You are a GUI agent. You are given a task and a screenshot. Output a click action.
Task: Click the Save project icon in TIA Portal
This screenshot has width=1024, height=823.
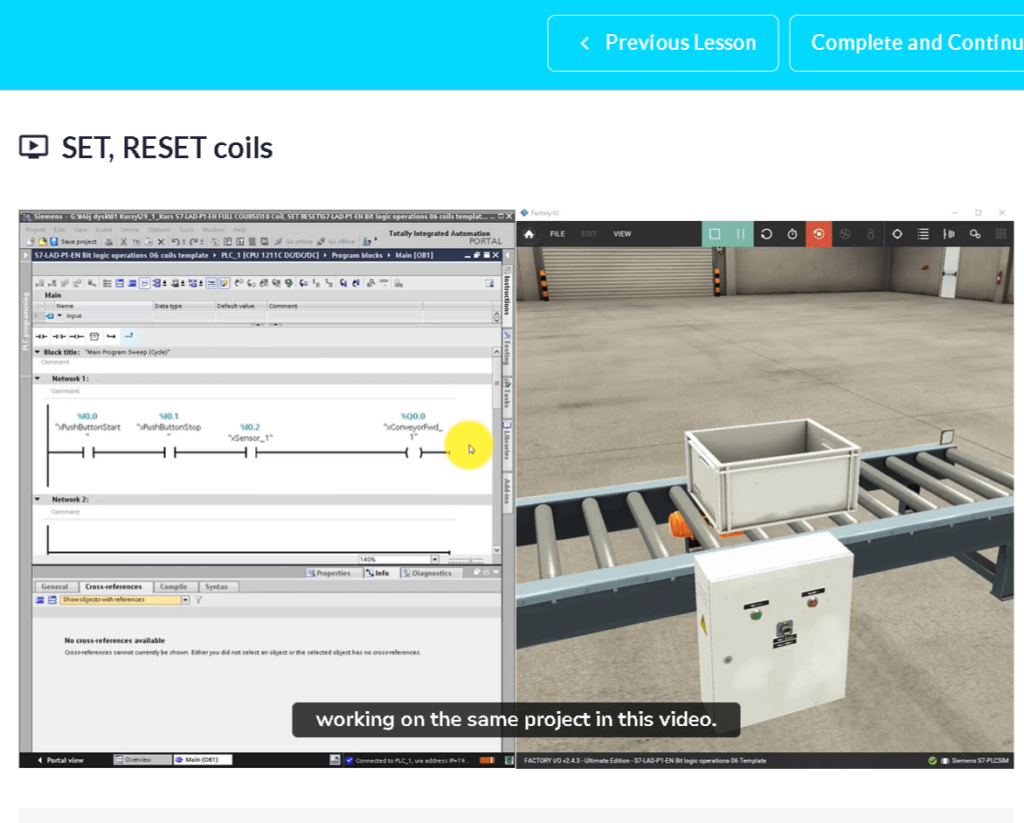(x=53, y=242)
